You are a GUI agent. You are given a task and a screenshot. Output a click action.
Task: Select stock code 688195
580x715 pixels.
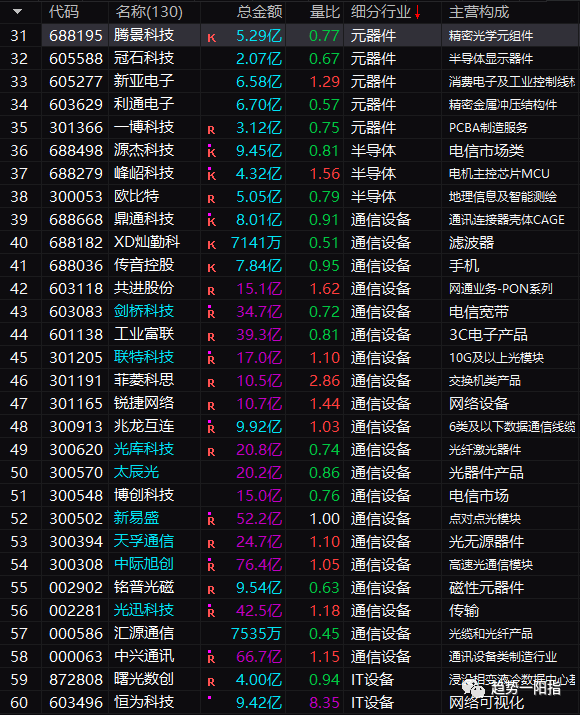[76, 36]
